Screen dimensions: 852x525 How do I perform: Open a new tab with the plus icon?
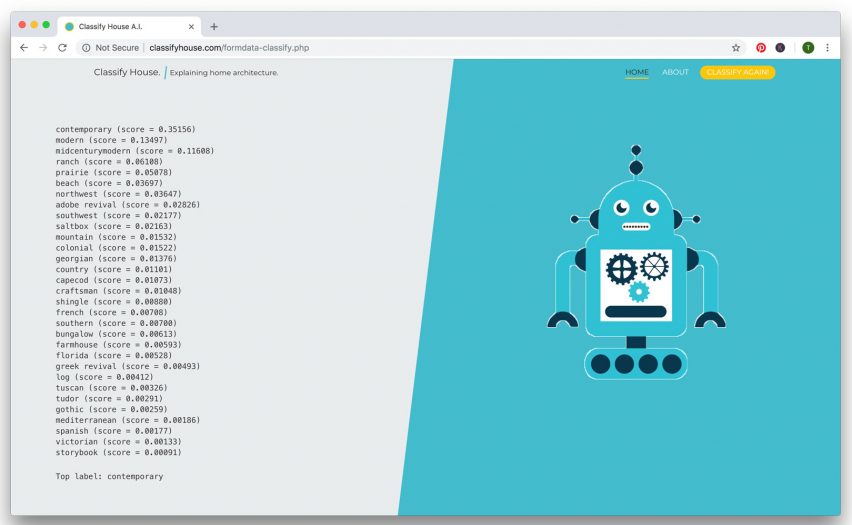(214, 27)
